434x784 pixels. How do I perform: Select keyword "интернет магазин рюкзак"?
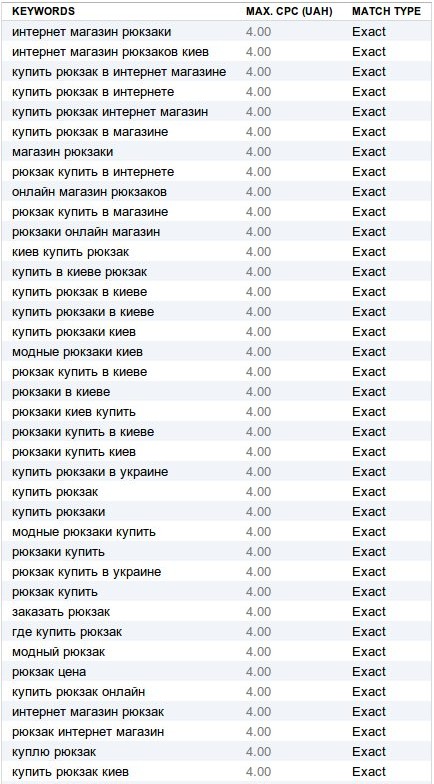pos(88,712)
